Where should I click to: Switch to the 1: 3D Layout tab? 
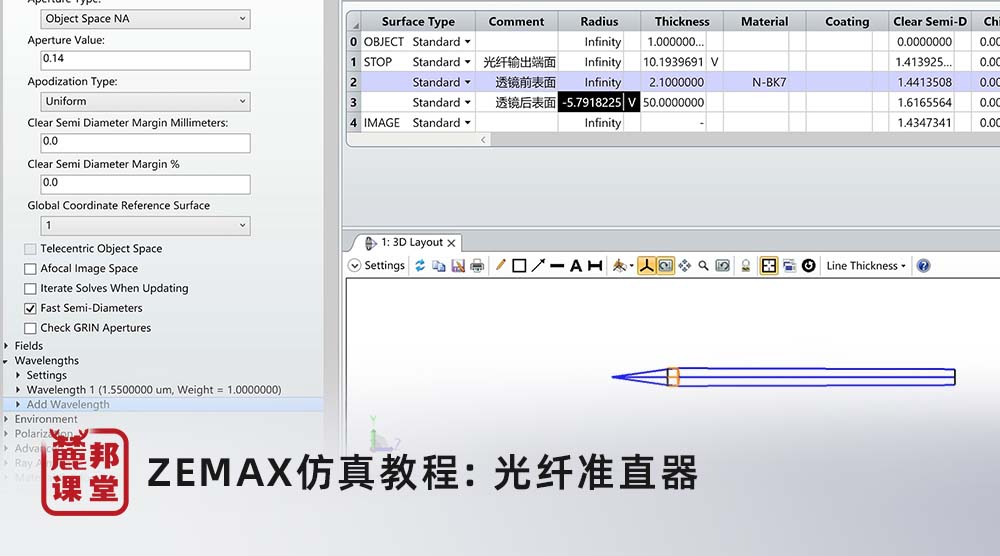coord(411,243)
